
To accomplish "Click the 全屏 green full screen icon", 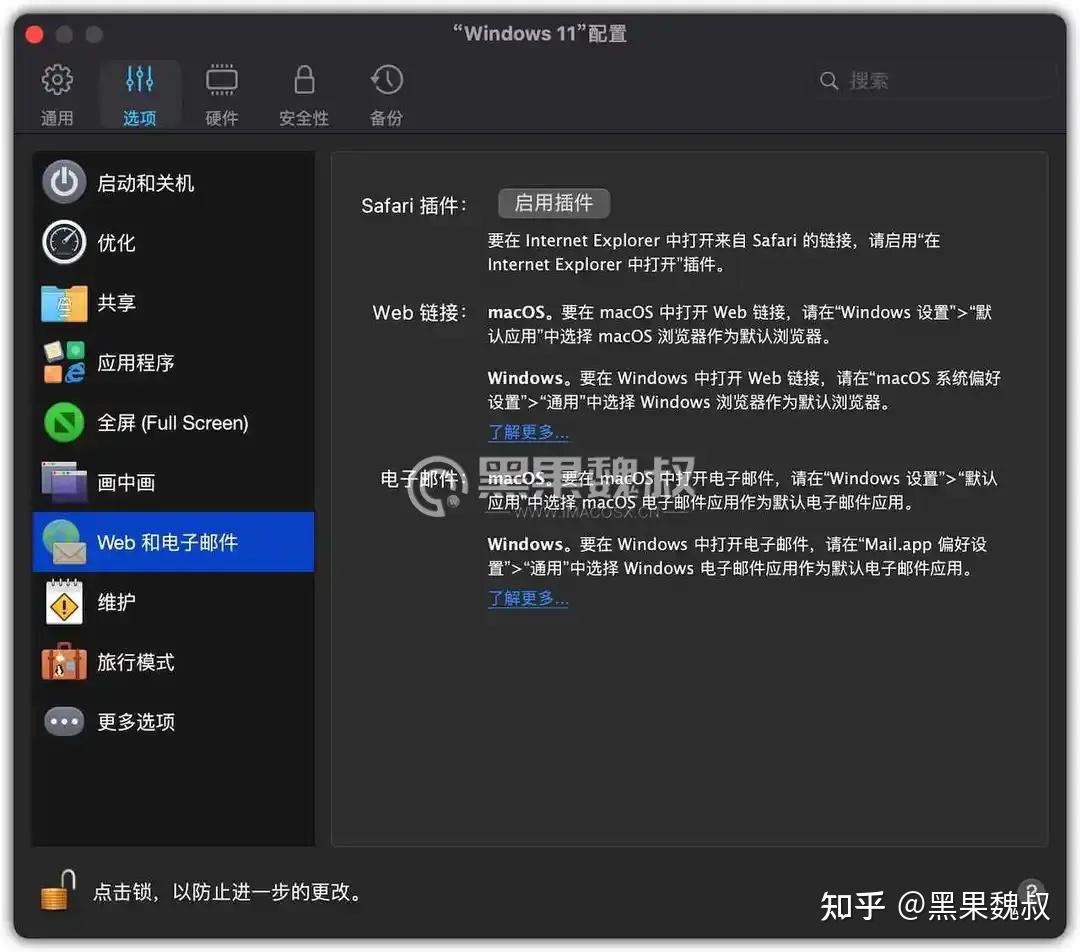I will tap(64, 422).
